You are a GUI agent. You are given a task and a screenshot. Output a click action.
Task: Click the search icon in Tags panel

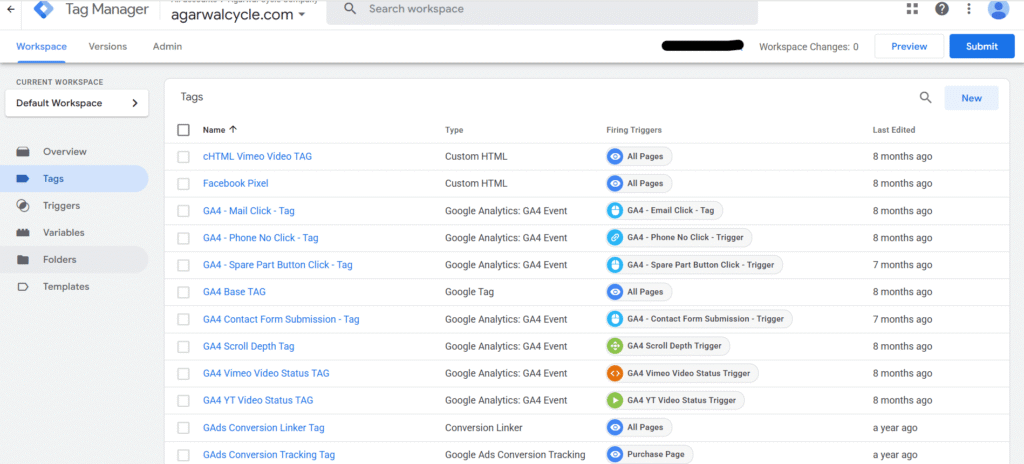click(x=925, y=97)
